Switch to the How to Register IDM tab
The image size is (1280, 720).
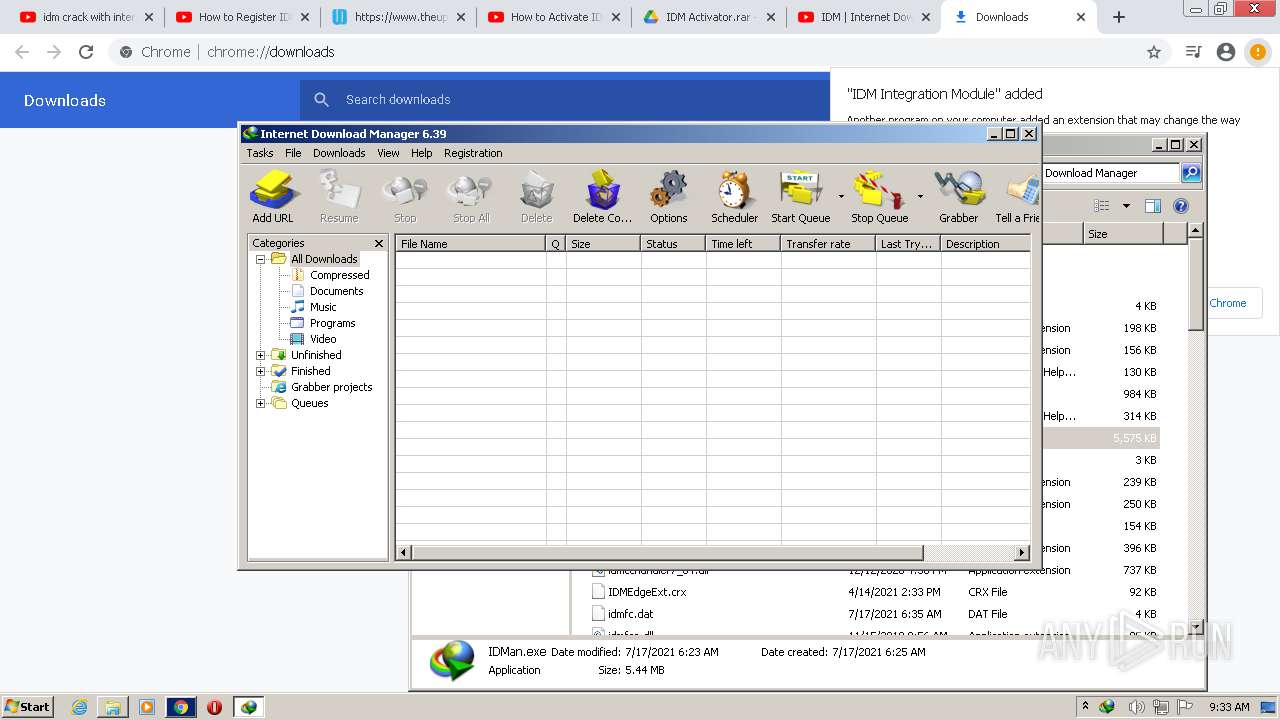243,17
